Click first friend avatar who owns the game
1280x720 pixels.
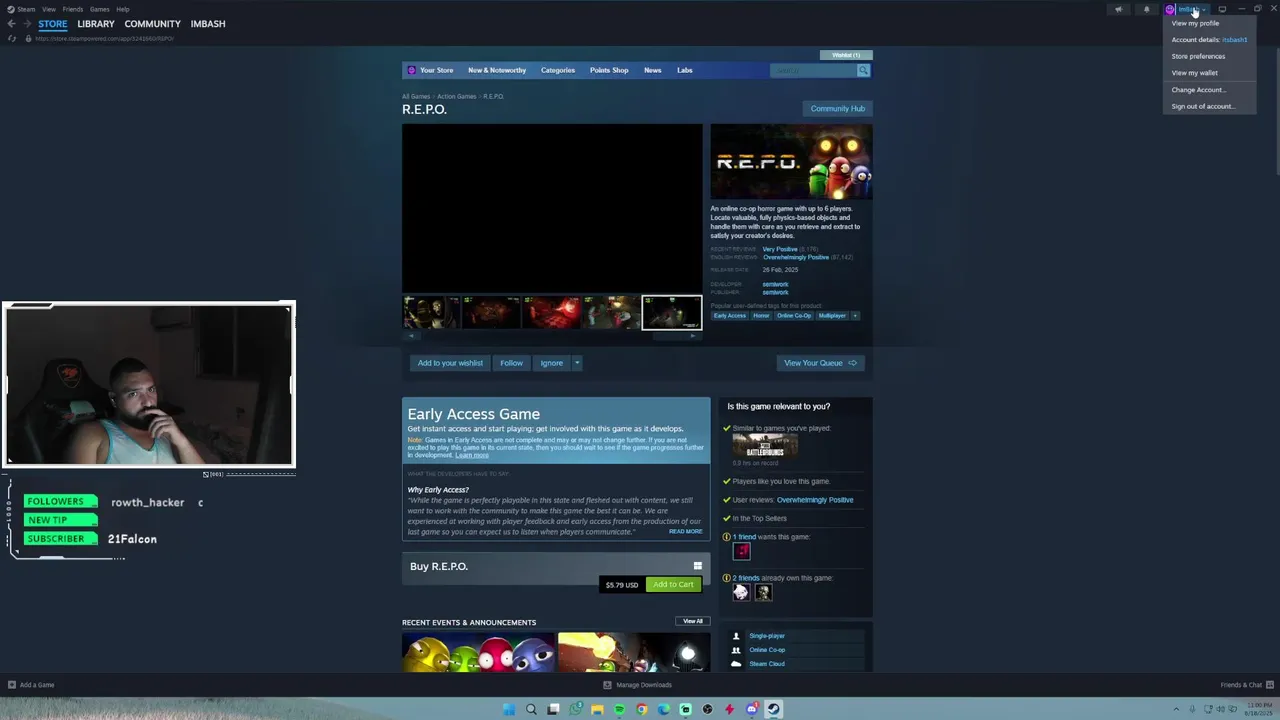point(741,592)
